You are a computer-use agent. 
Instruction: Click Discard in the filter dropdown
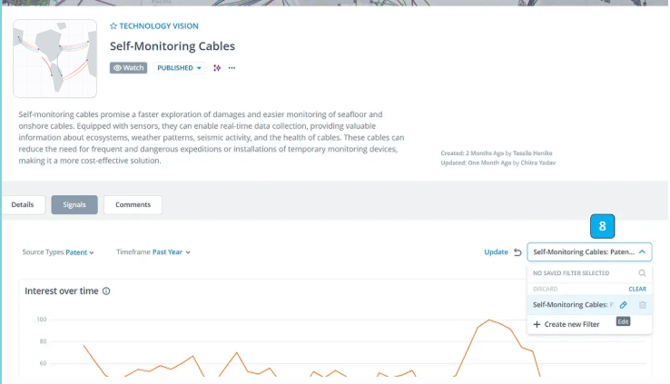pos(545,289)
